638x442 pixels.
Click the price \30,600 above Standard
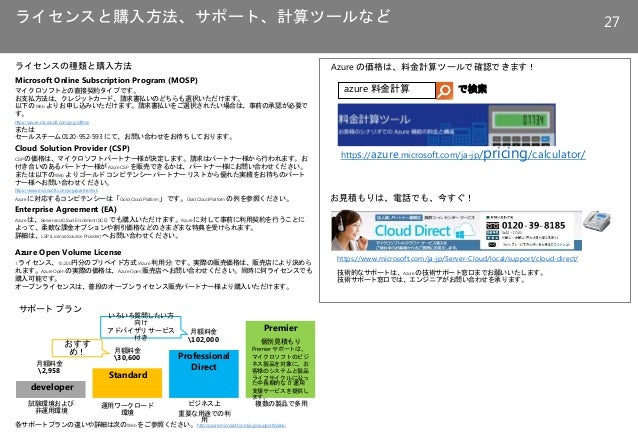(x=127, y=357)
